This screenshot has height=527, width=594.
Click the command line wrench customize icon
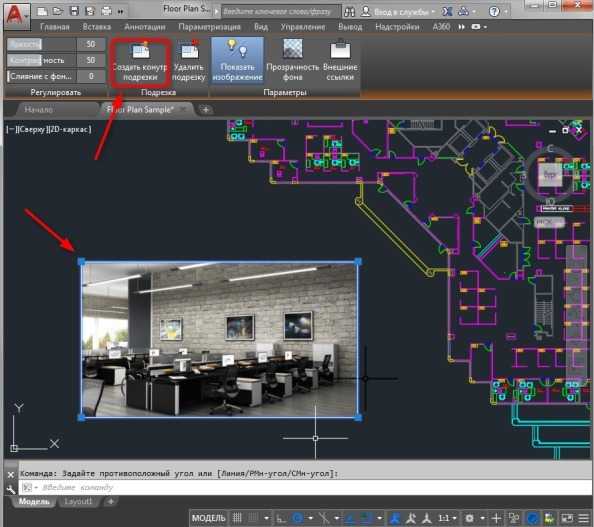pos(11,489)
